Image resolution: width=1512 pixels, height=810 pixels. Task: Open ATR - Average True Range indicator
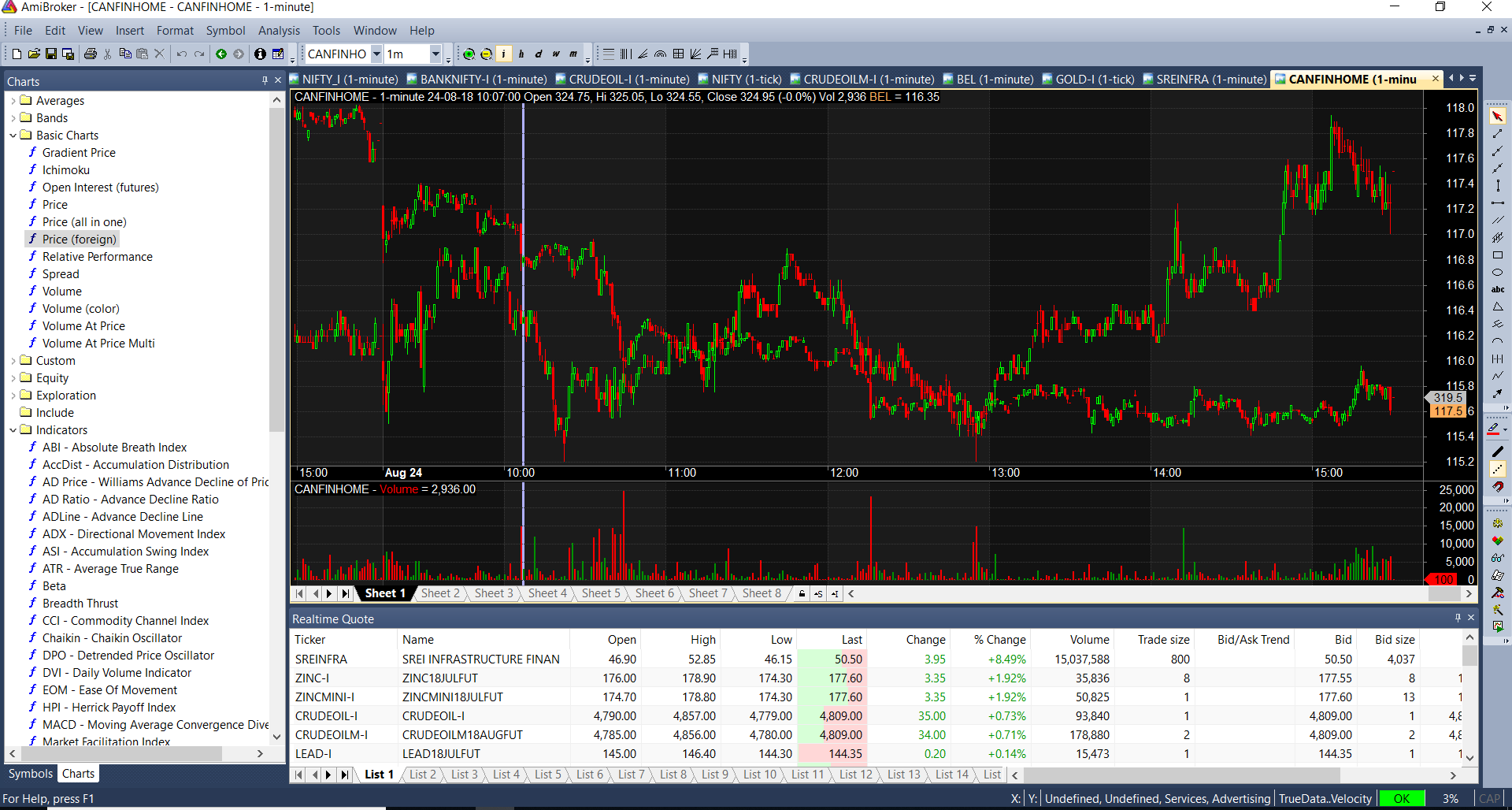[110, 569]
